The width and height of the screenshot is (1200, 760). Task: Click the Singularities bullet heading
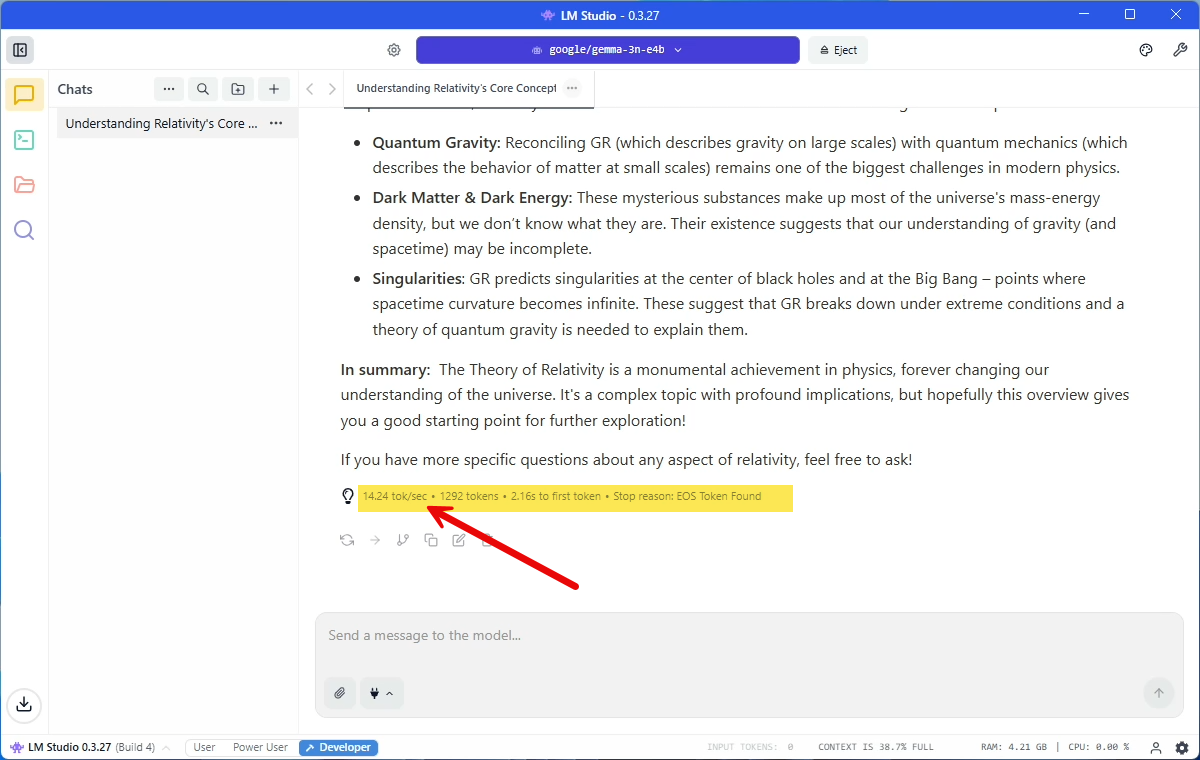tap(418, 278)
